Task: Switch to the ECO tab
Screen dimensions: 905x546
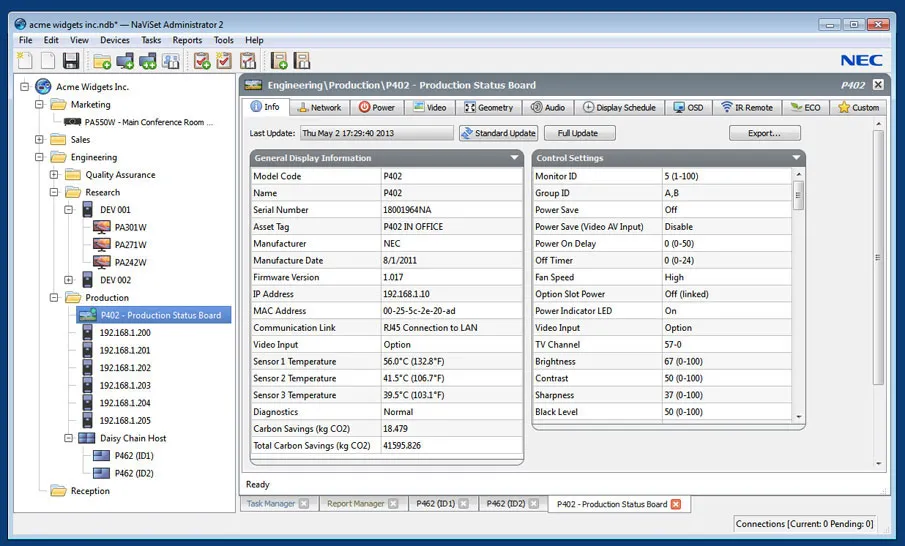Action: pos(805,107)
